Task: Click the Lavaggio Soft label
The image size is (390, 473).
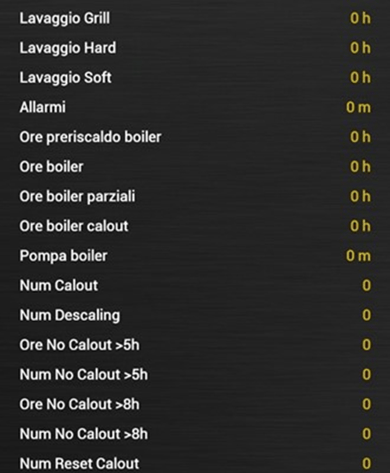Action: pyautogui.click(x=65, y=78)
